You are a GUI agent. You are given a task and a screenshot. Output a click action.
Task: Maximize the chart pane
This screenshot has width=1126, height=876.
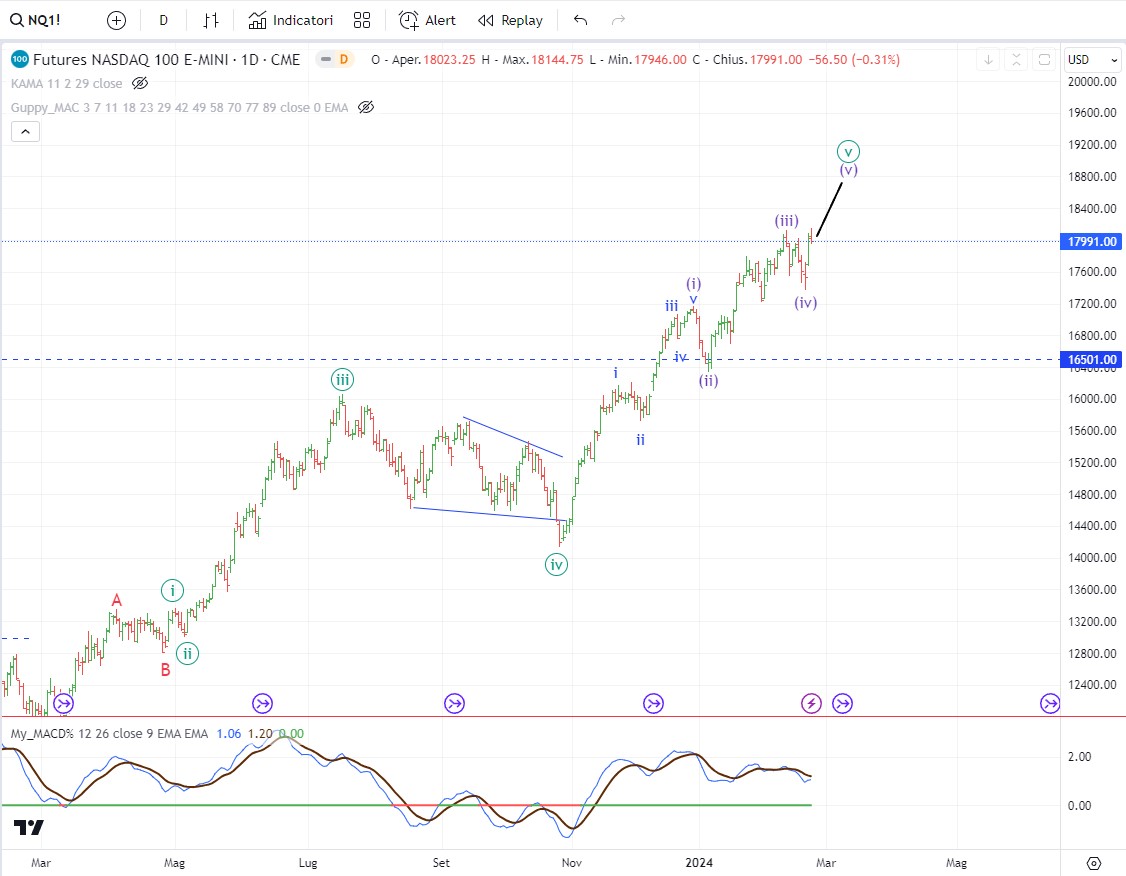point(1043,59)
